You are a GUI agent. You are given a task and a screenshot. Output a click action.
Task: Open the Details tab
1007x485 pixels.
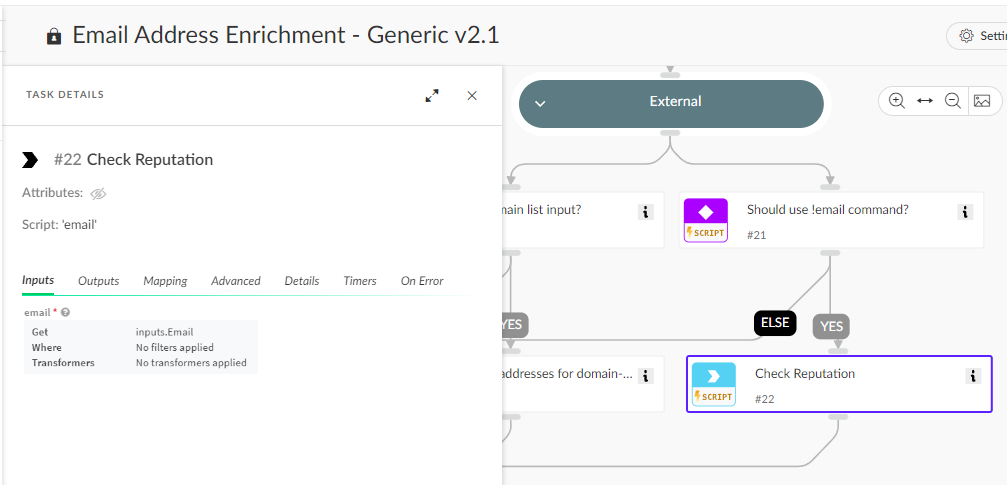click(x=302, y=281)
